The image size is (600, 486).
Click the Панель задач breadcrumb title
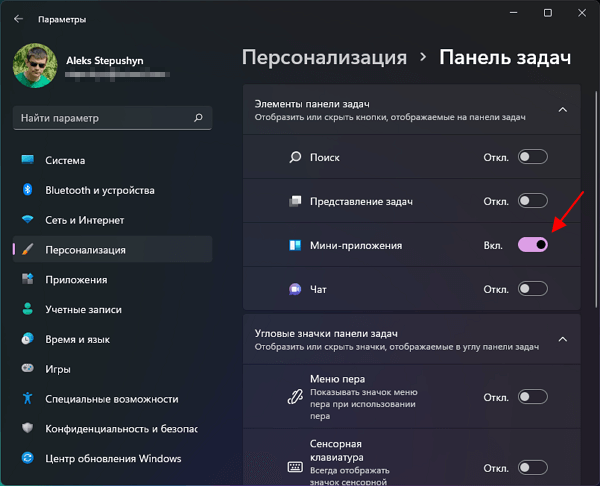505,57
